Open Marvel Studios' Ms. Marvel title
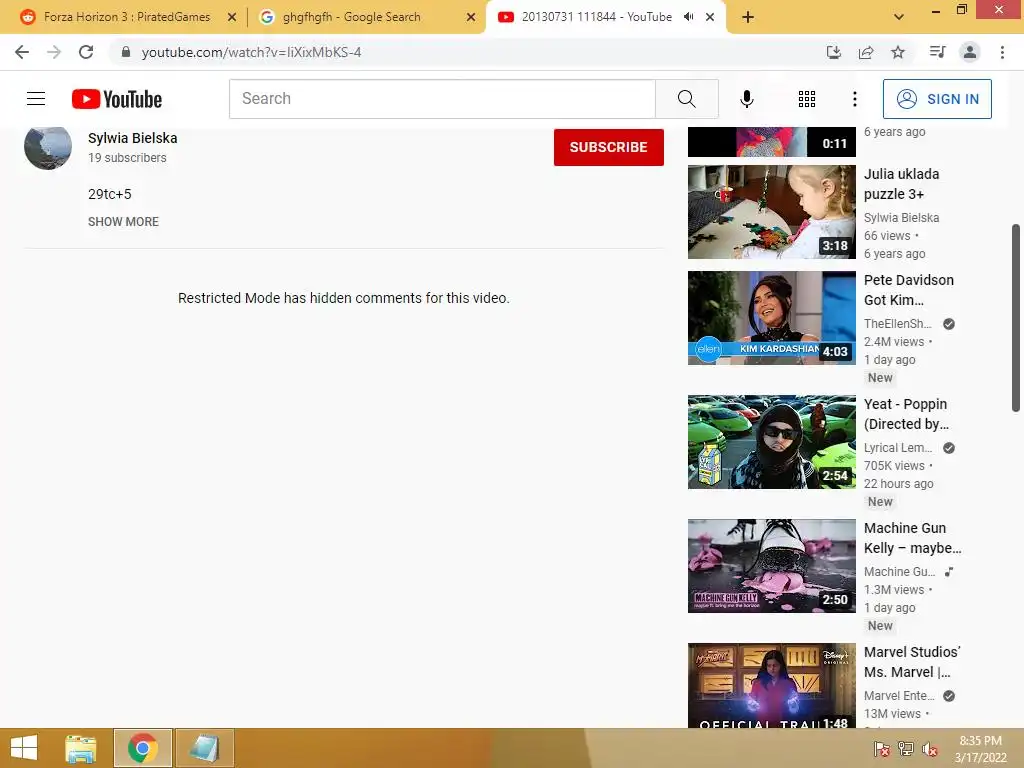Viewport: 1024px width, 768px height. click(912, 662)
